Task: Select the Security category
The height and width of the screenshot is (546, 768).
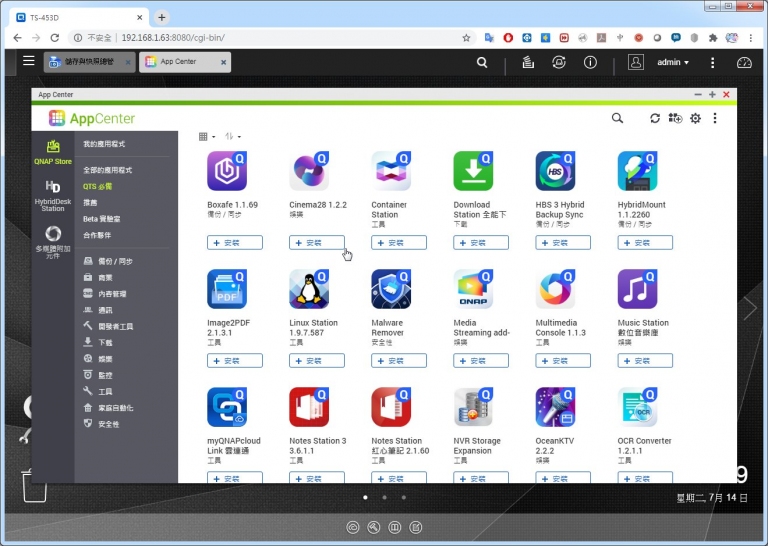Action: (101, 424)
